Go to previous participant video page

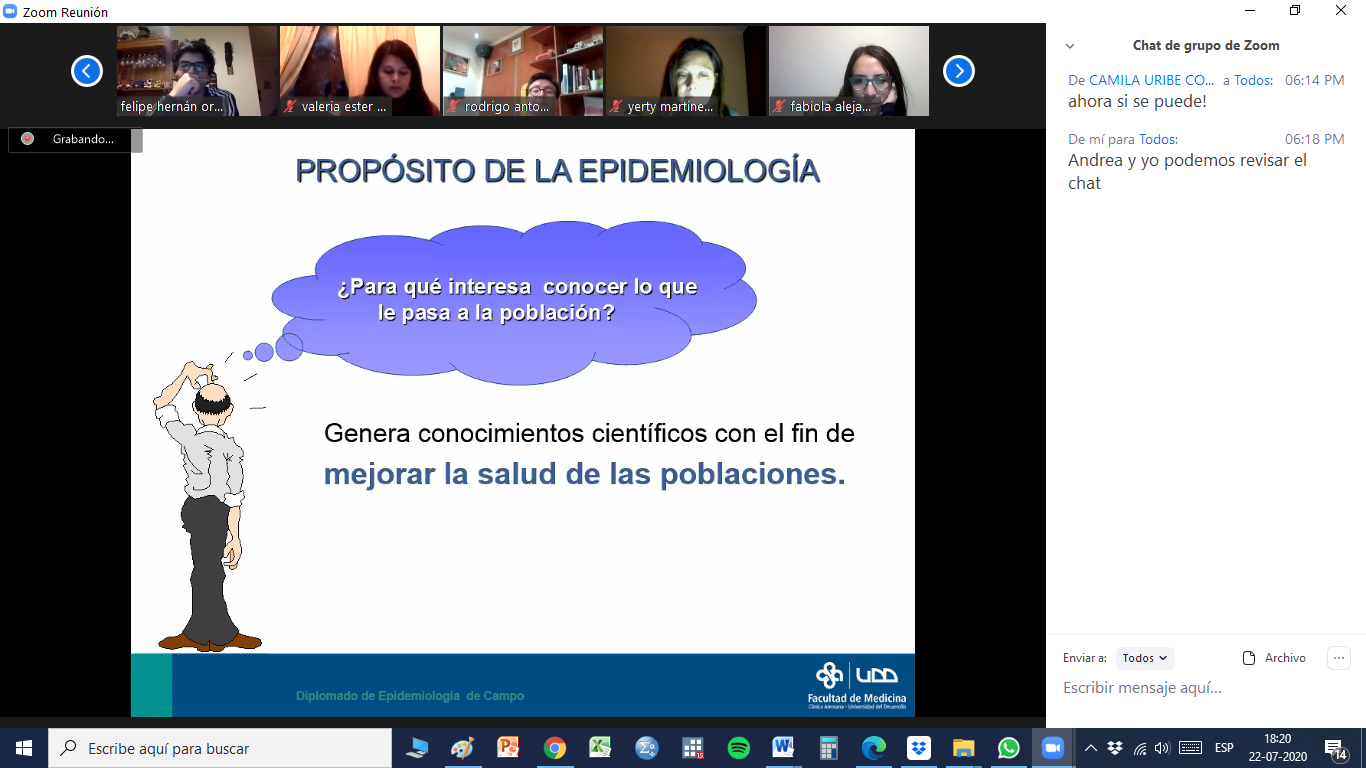(87, 71)
